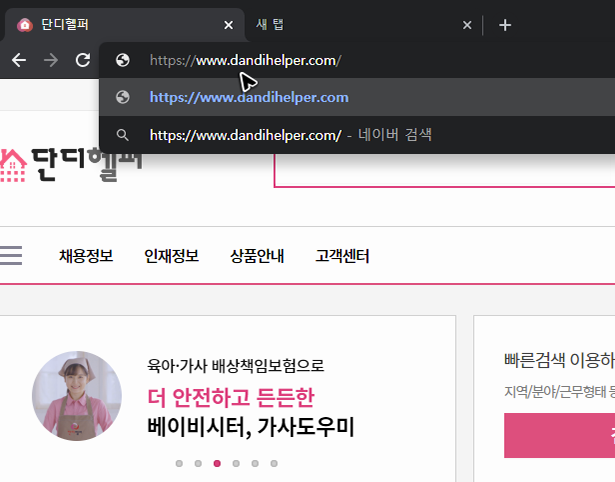Open the 고객센터 menu
The height and width of the screenshot is (482, 615).
[342, 256]
